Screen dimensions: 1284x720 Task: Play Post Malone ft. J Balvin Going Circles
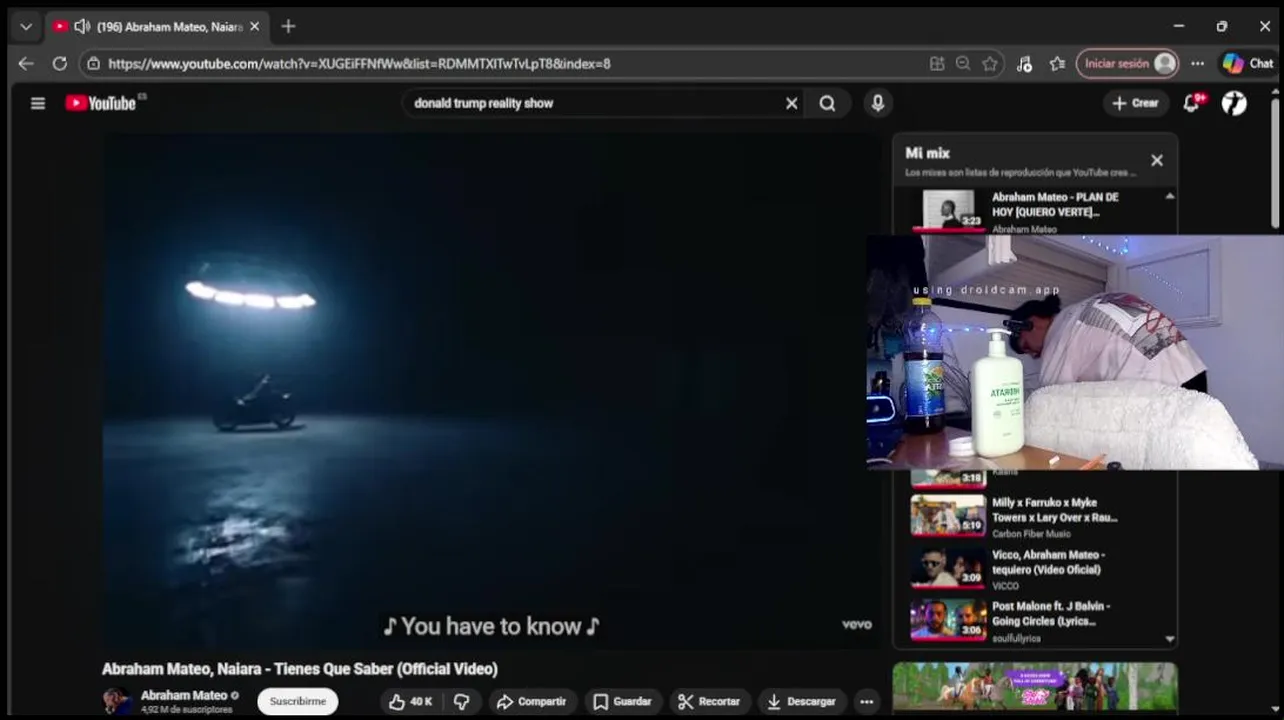click(1034, 620)
